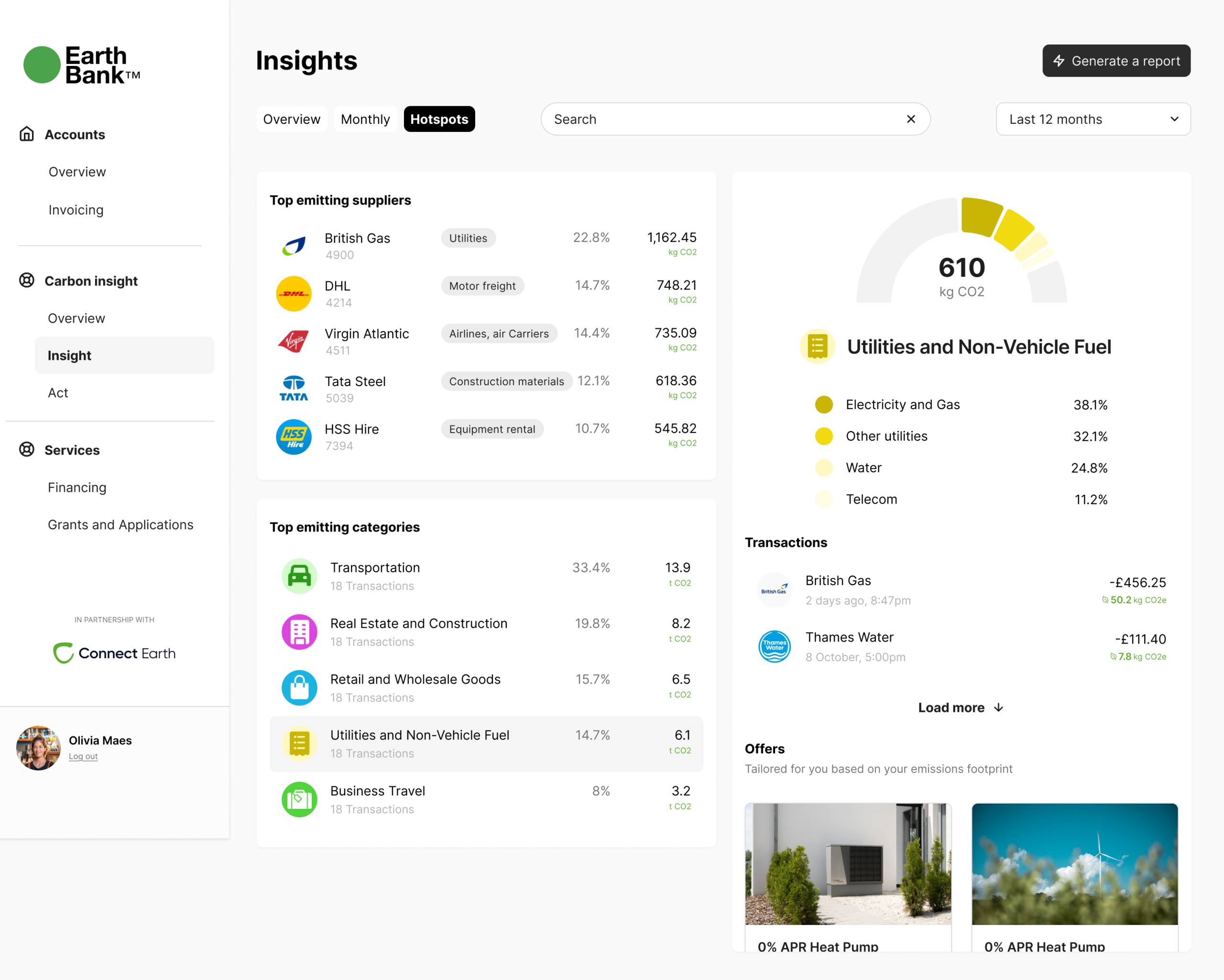Click the Carbon insight lifebuoy icon
Screen dimensions: 1224x980
click(x=27, y=281)
